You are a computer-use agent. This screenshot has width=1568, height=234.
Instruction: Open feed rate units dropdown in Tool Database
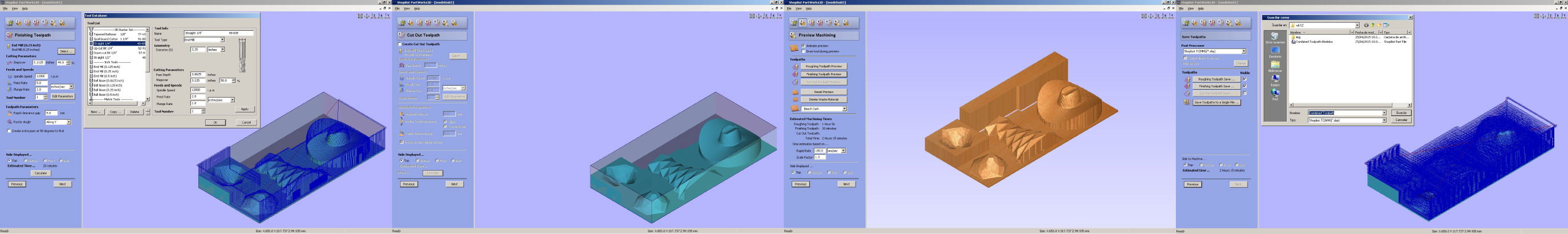[x=221, y=100]
